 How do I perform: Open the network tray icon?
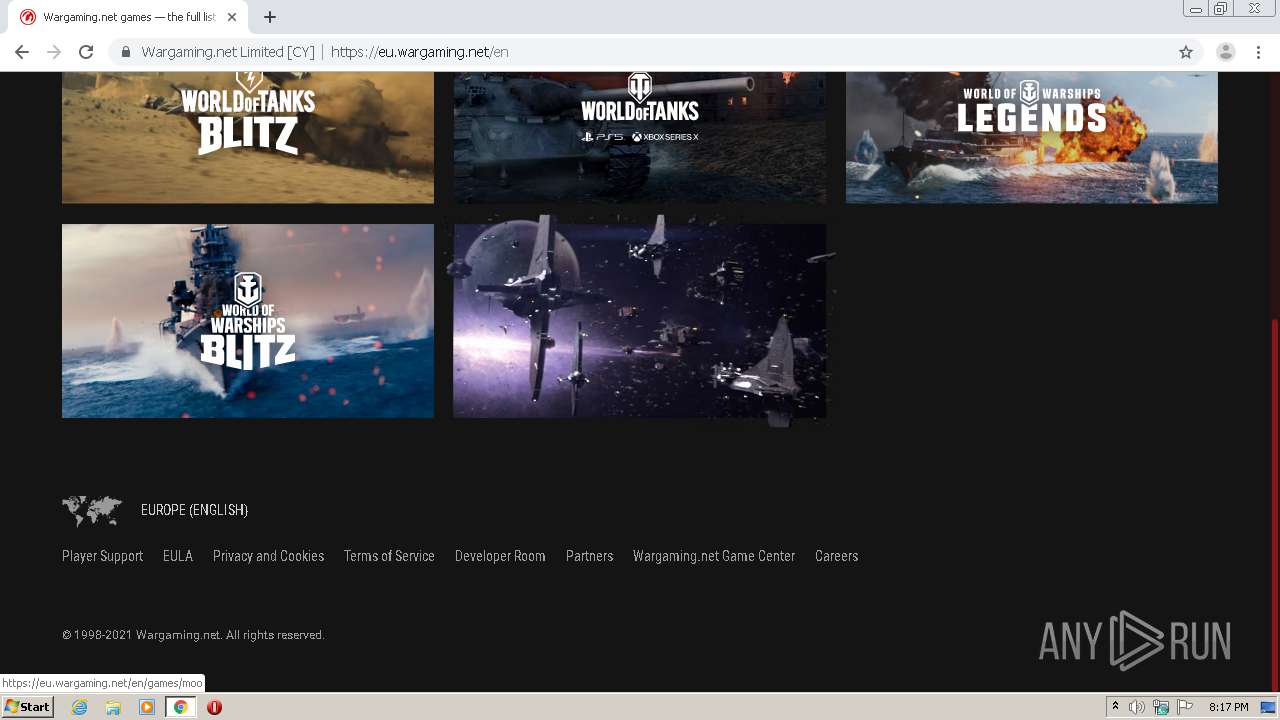click(x=1161, y=707)
